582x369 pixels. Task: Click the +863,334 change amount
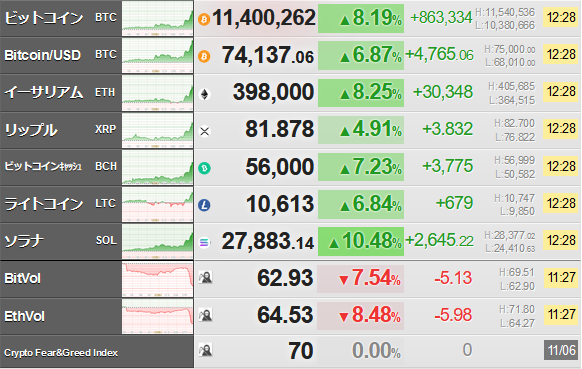[441, 17]
